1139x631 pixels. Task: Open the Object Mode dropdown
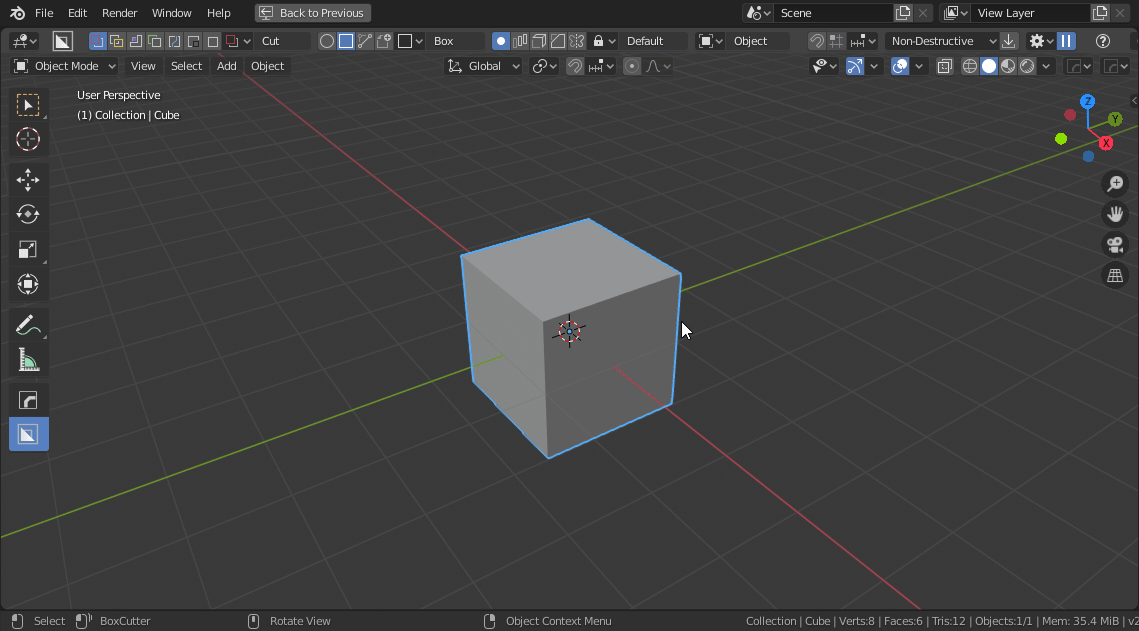[x=65, y=66]
